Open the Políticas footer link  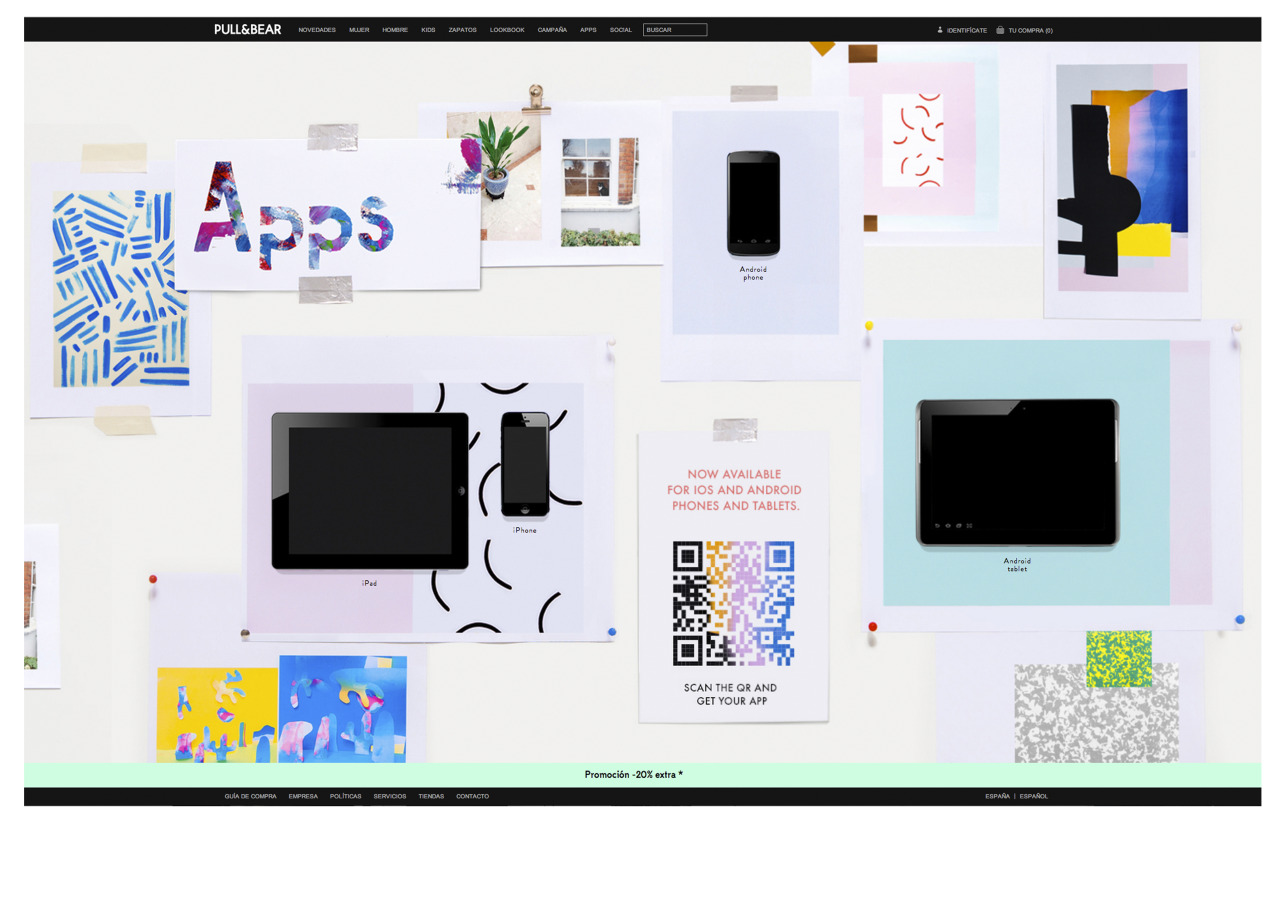pos(346,797)
